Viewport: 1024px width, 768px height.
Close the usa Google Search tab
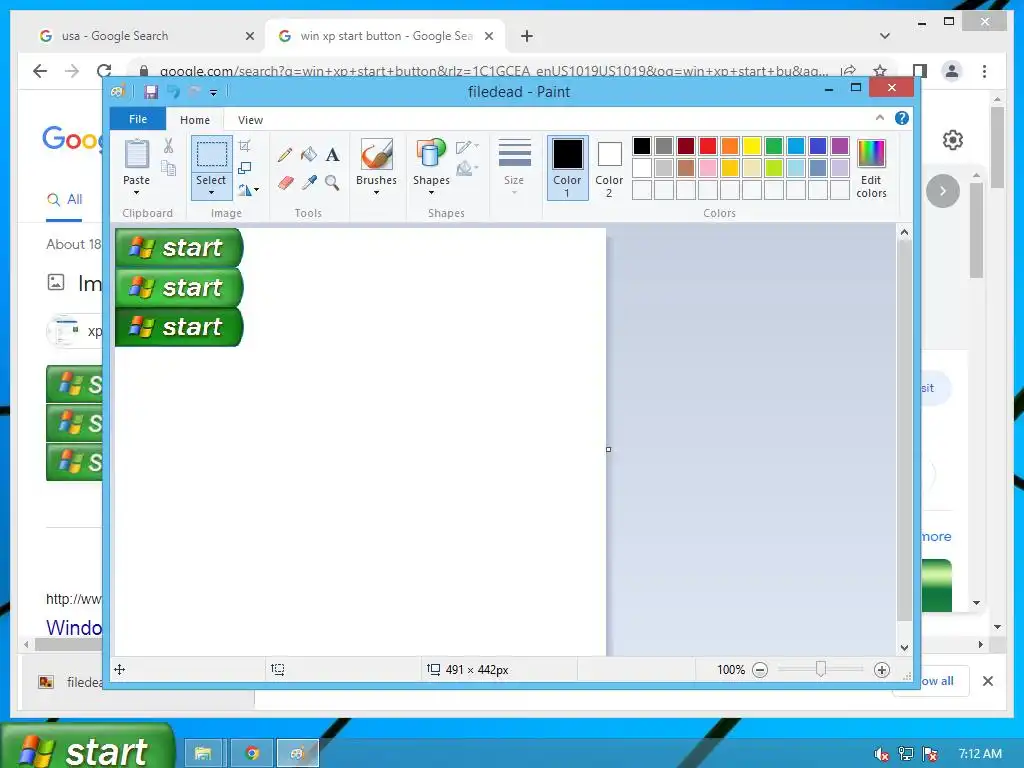tap(249, 36)
